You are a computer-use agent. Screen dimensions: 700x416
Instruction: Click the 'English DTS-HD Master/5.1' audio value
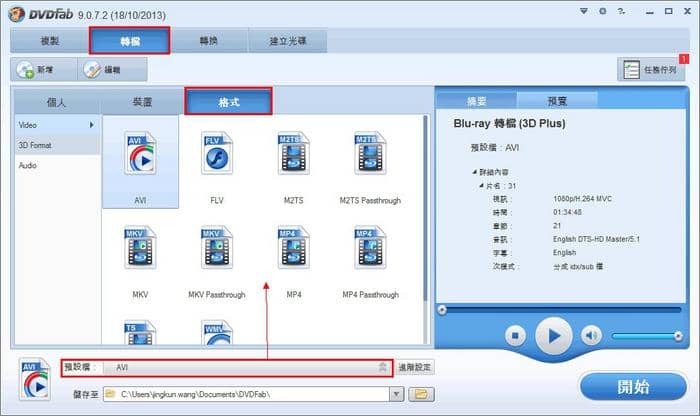[596, 239]
